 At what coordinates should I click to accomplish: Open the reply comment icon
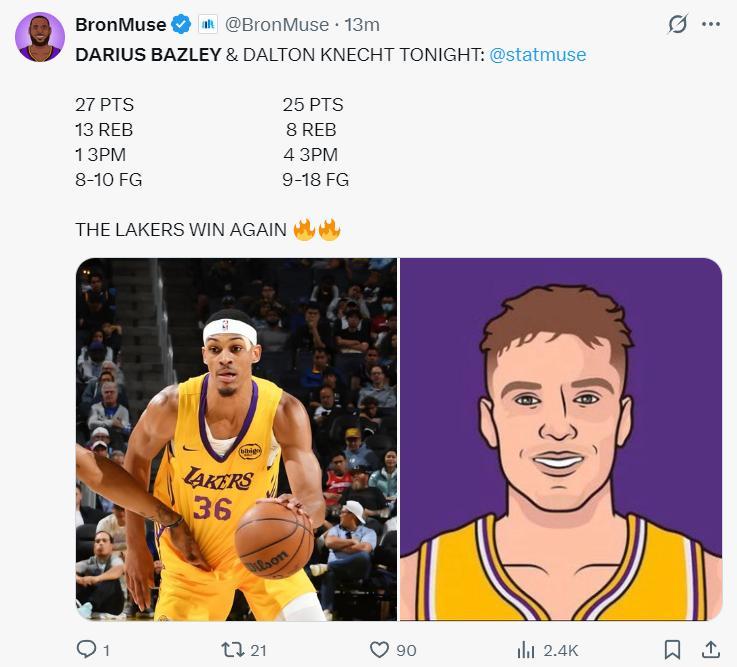(x=86, y=650)
